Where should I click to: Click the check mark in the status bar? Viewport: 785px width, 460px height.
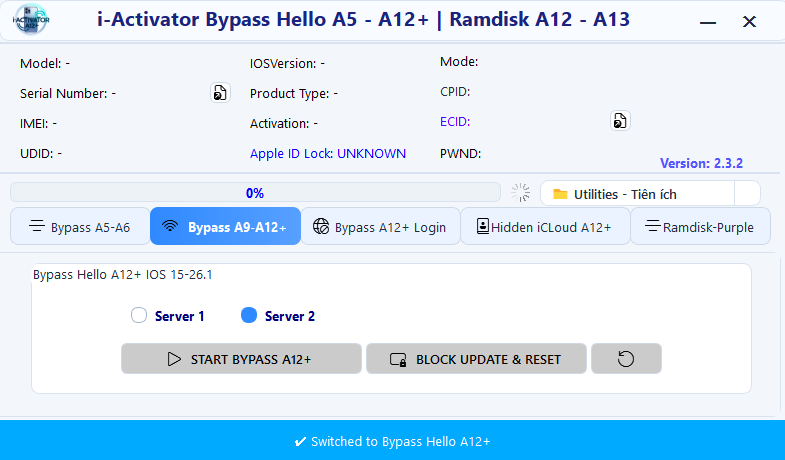coord(300,441)
